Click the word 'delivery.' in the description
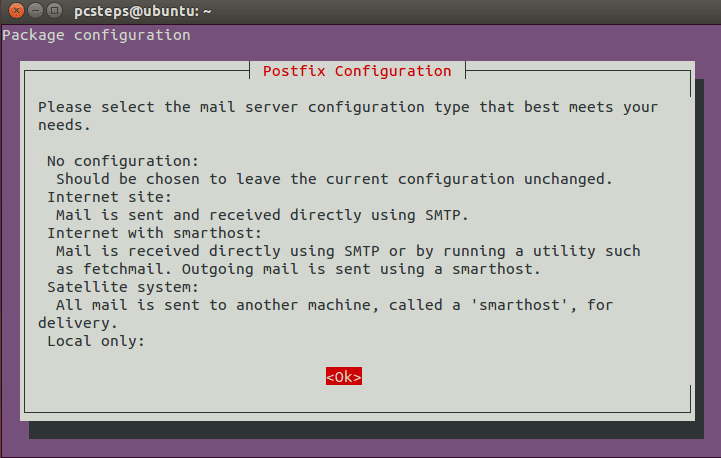 point(78,323)
